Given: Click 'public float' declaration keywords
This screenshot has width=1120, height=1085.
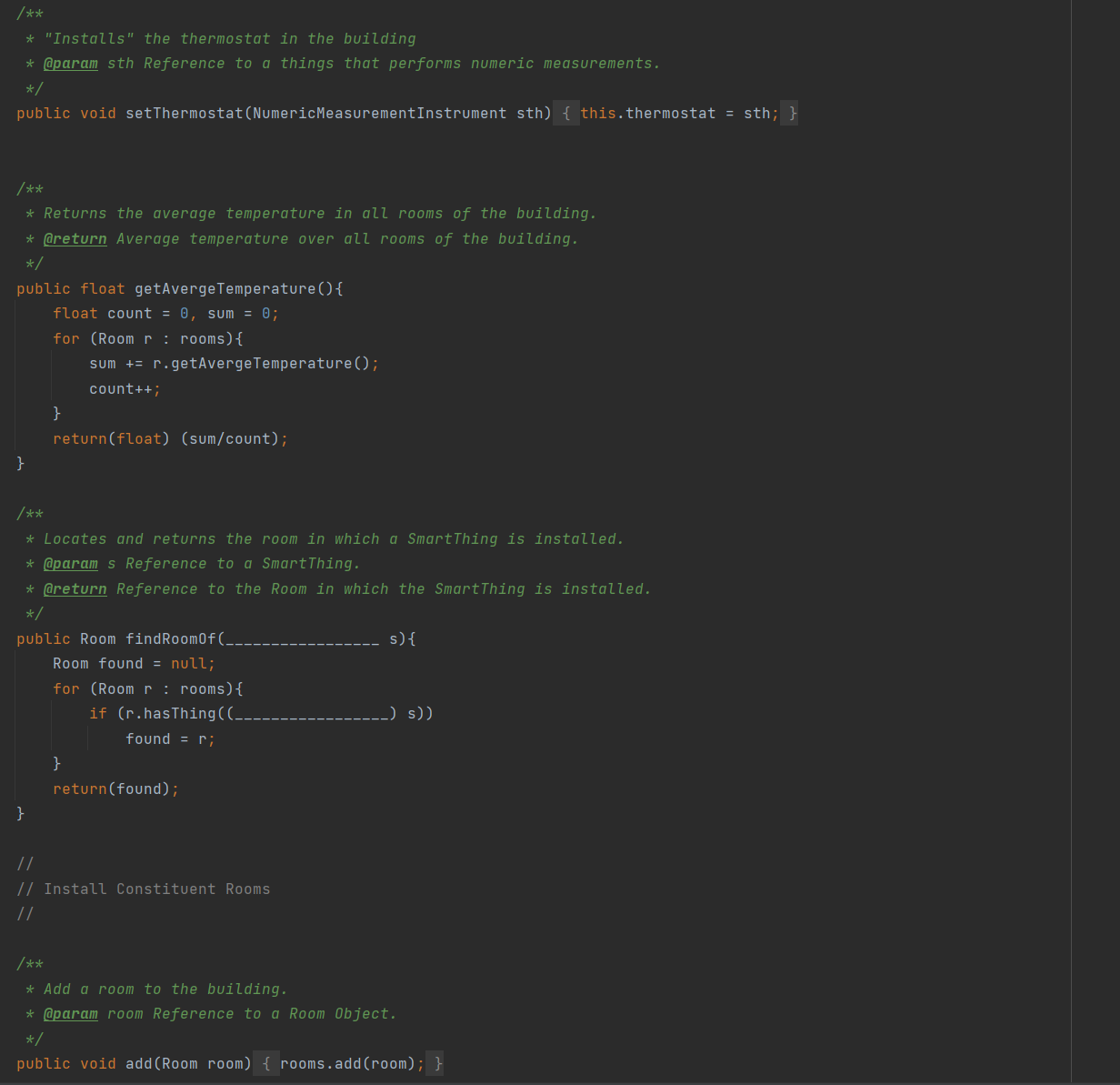Looking at the screenshot, I should click(x=71, y=289).
